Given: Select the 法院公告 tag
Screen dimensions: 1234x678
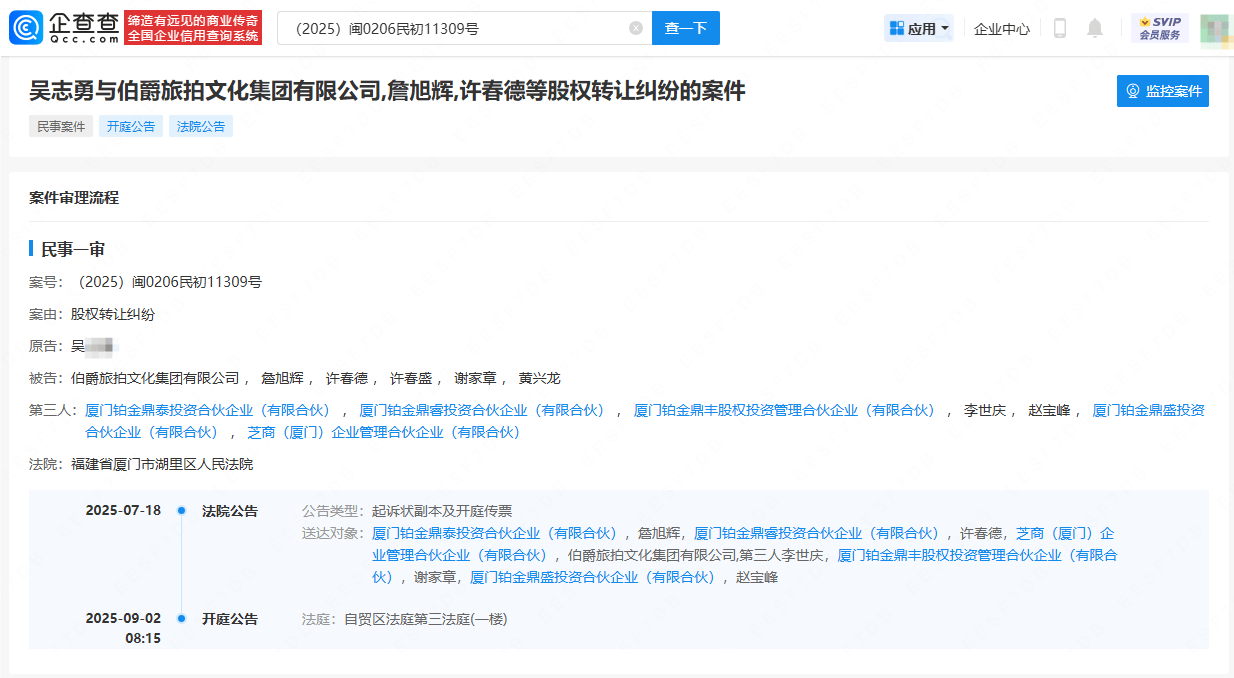Looking at the screenshot, I should pos(201,126).
